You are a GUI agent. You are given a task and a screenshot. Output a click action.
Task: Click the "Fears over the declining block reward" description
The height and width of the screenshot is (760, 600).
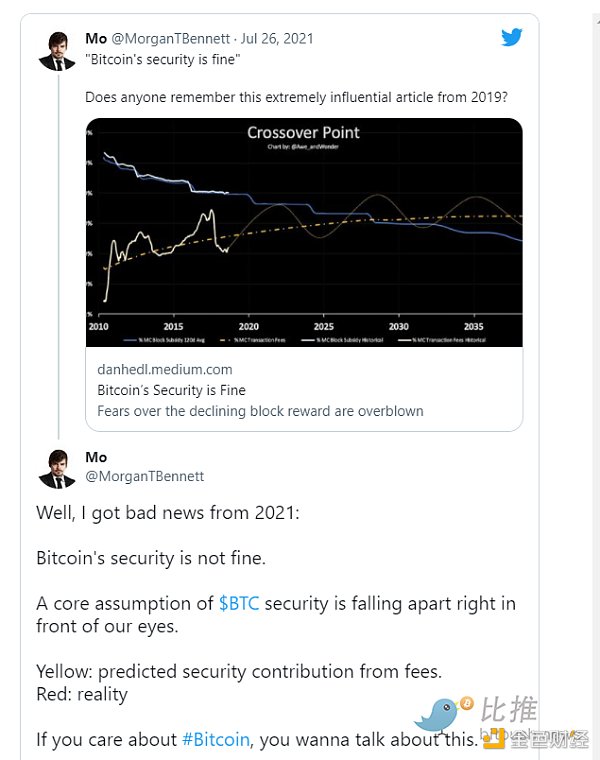(260, 411)
